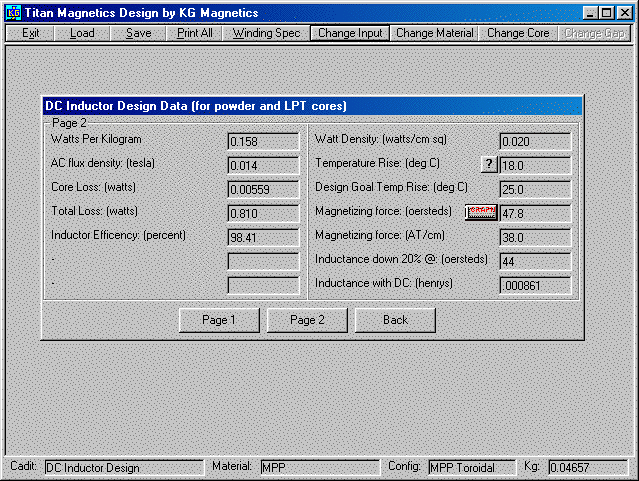Click the Page 2 group label

69,123
